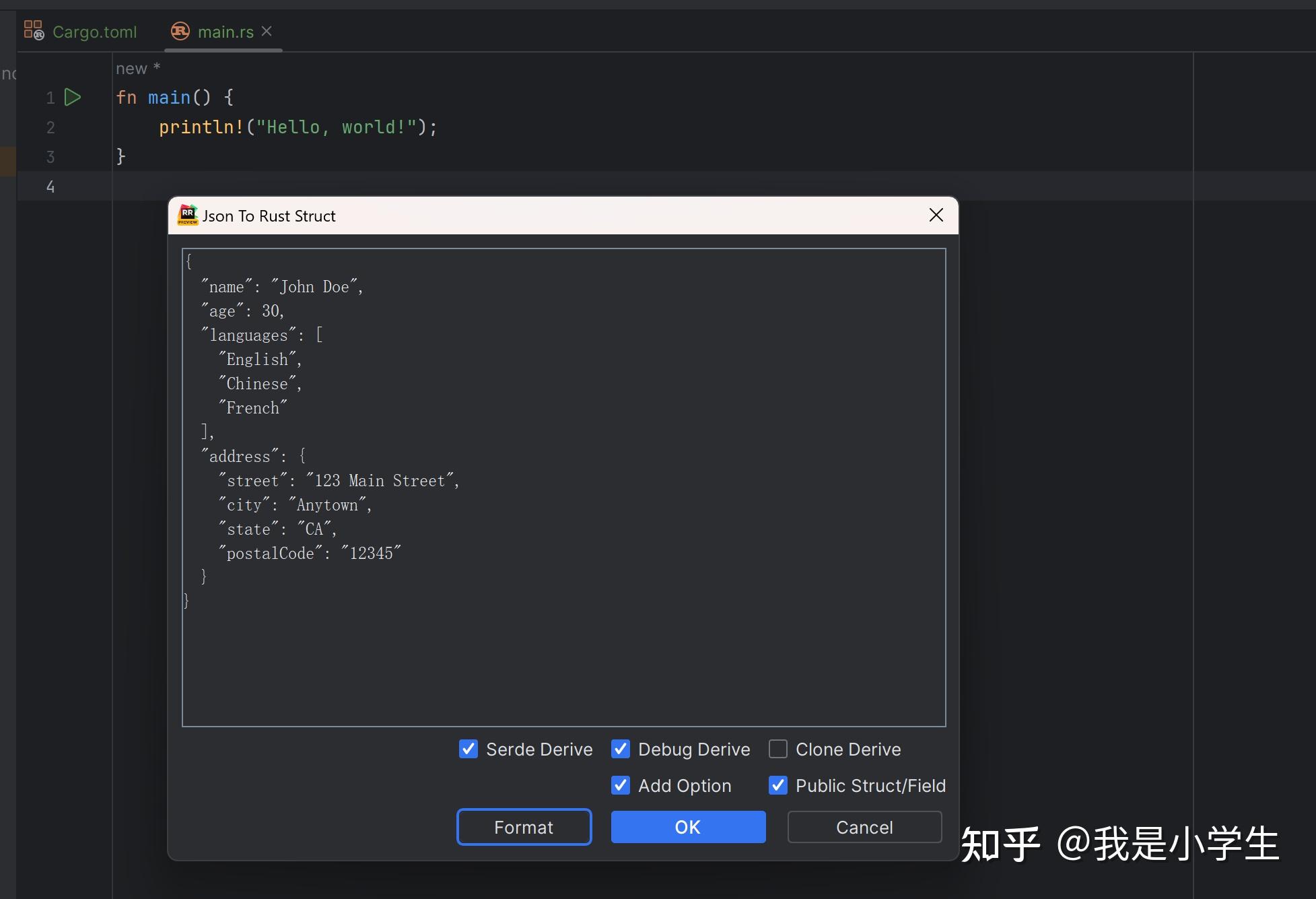Screen dimensions: 1316x899
Task: Uncheck Serde Derive
Action: tap(468, 749)
